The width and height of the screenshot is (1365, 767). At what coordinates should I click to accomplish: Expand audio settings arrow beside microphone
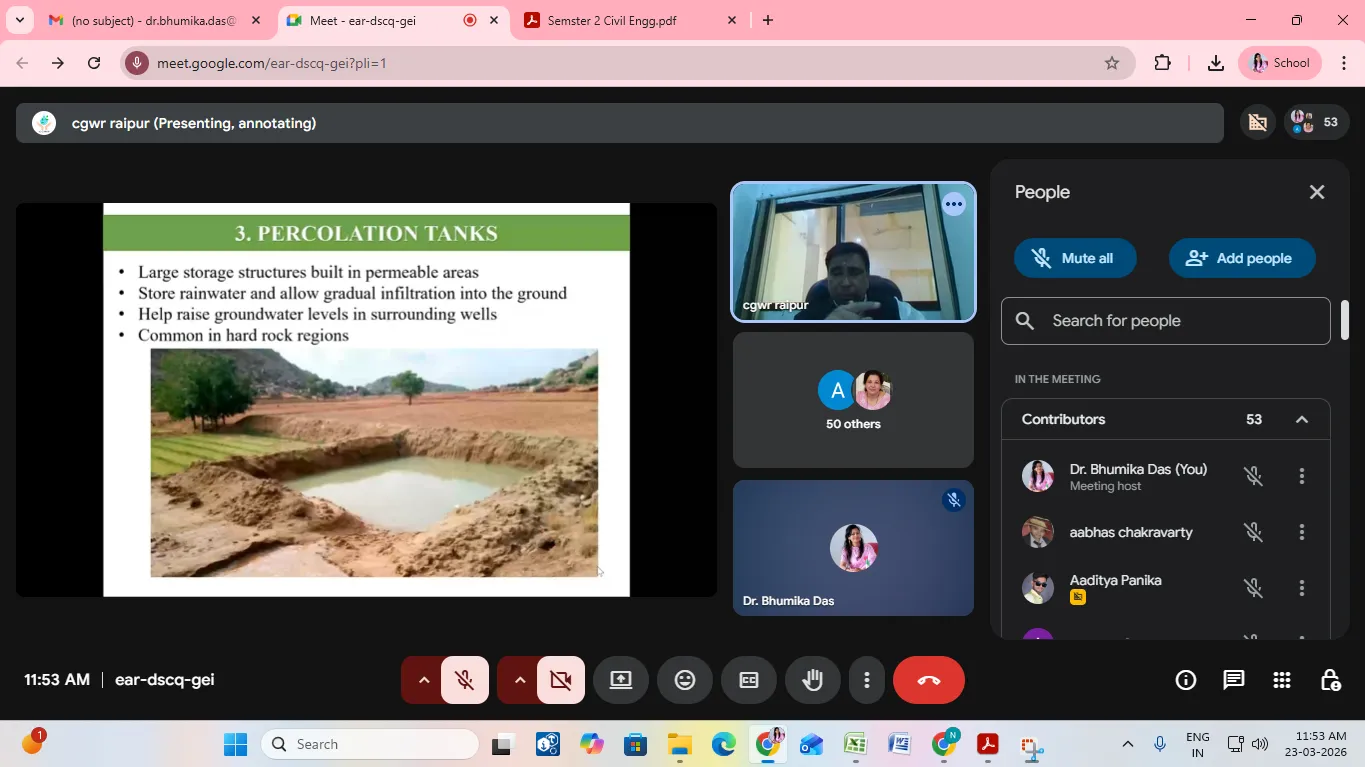424,680
